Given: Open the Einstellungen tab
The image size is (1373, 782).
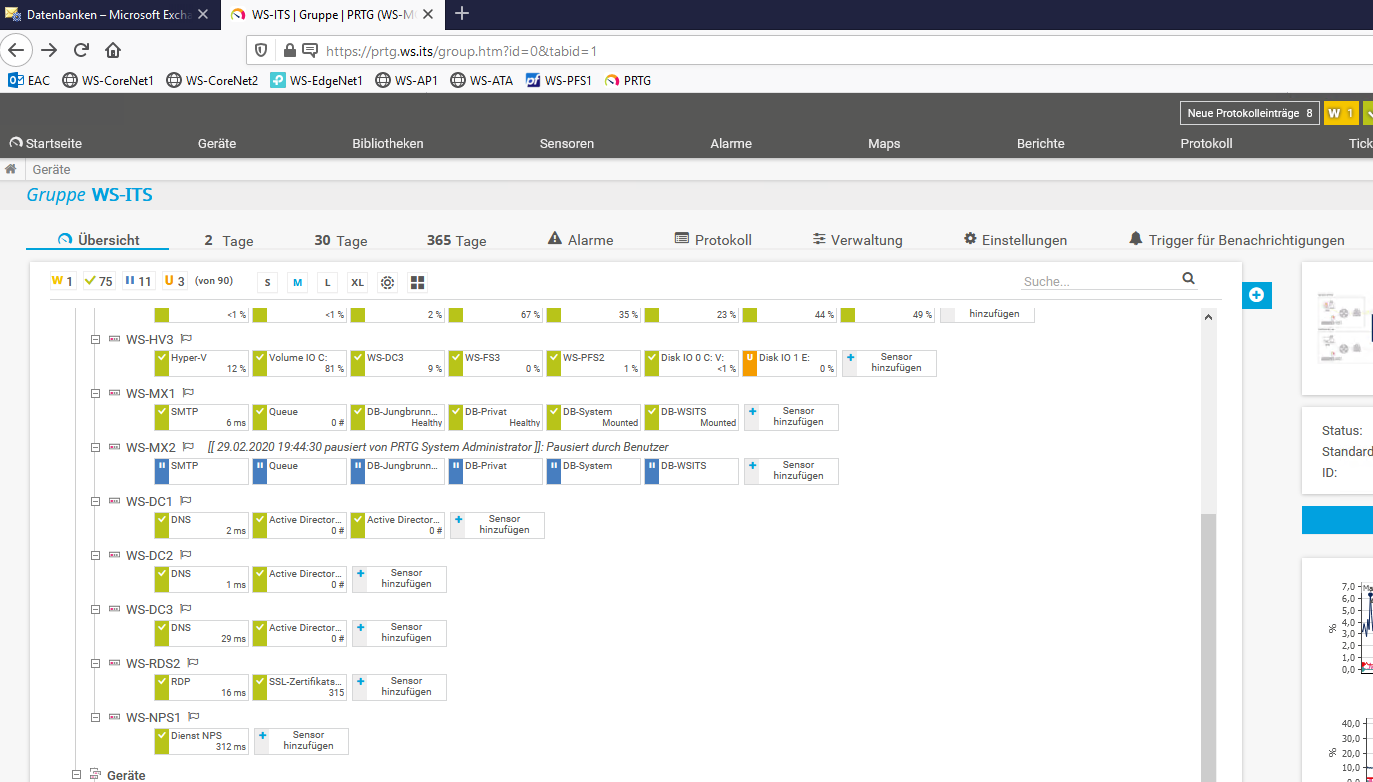Looking at the screenshot, I should [x=1015, y=240].
